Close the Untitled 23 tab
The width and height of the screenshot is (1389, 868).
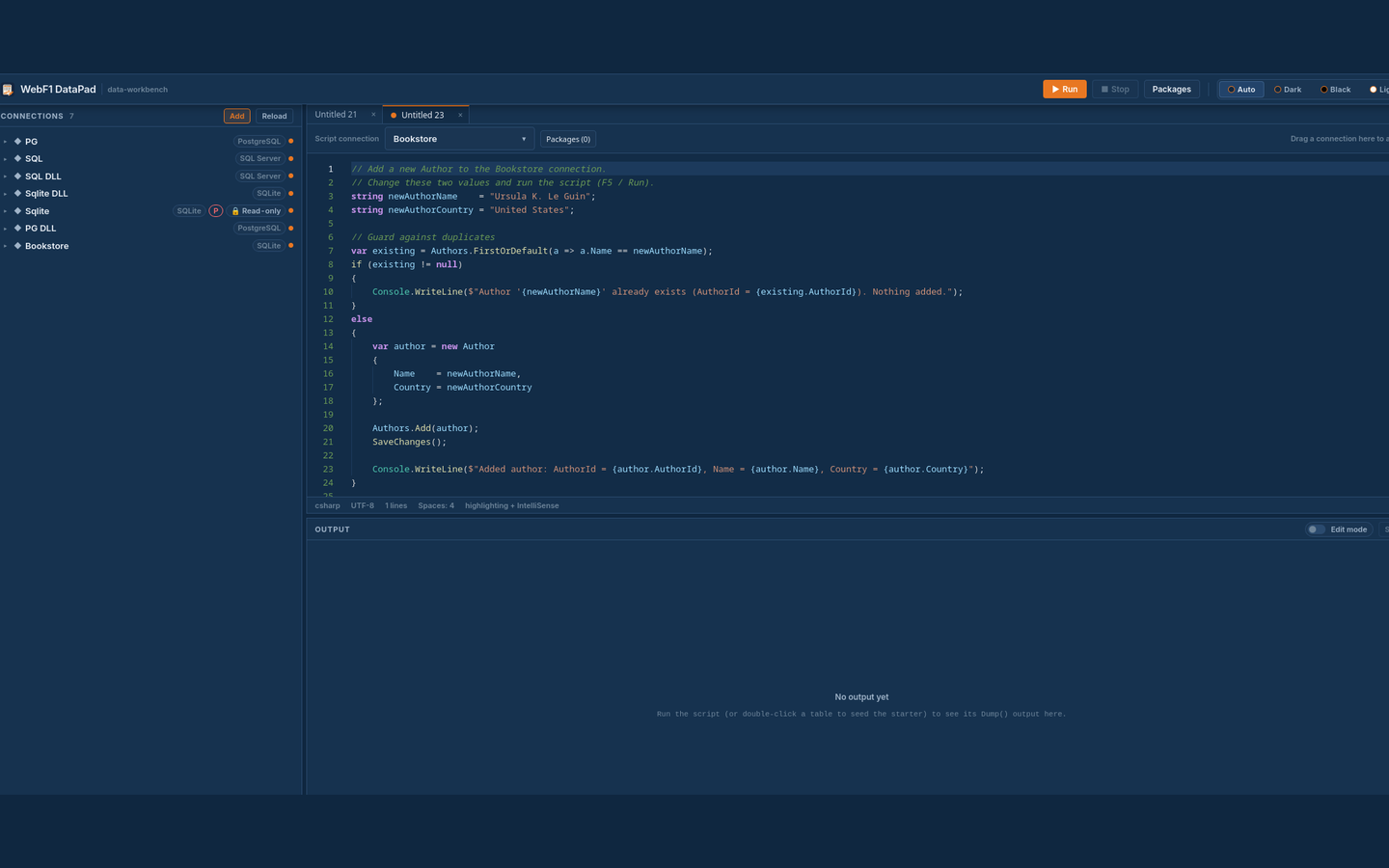[460, 115]
